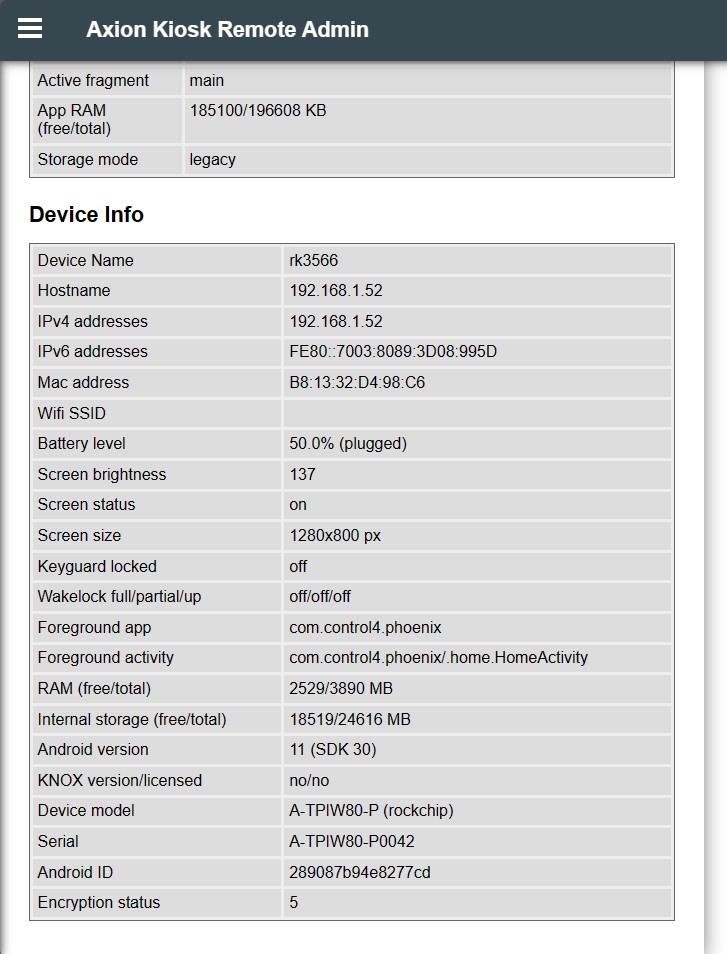Click the Foreground app value com.control4.phoenix
This screenshot has width=727, height=954.
coord(365,628)
